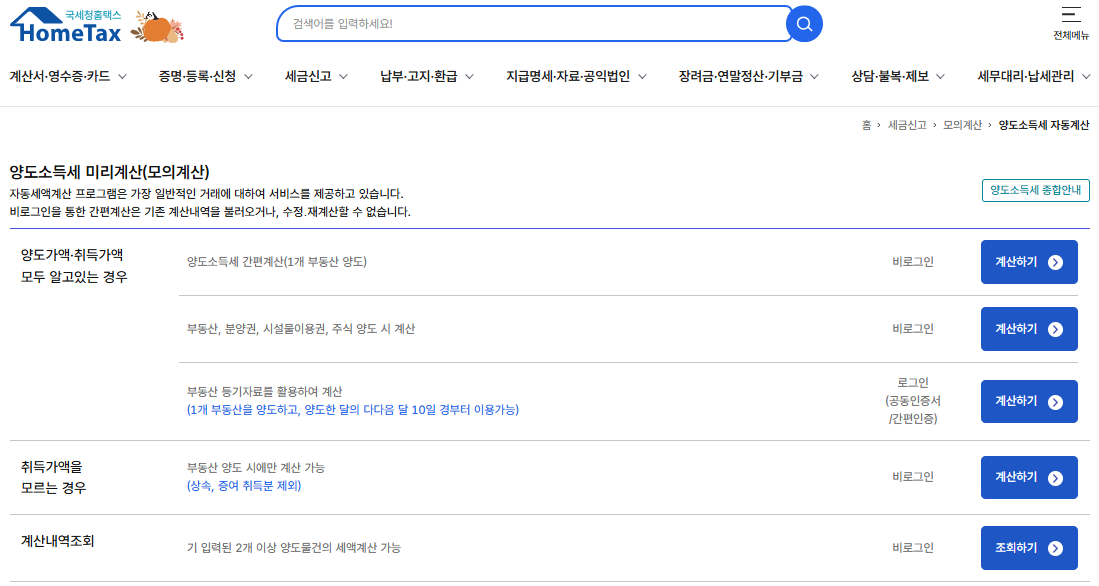The height and width of the screenshot is (586, 1099).
Task: Click 계산하기 for 부동산, 분양권, 시설물이용권, 주식 양도
Action: 1029,329
